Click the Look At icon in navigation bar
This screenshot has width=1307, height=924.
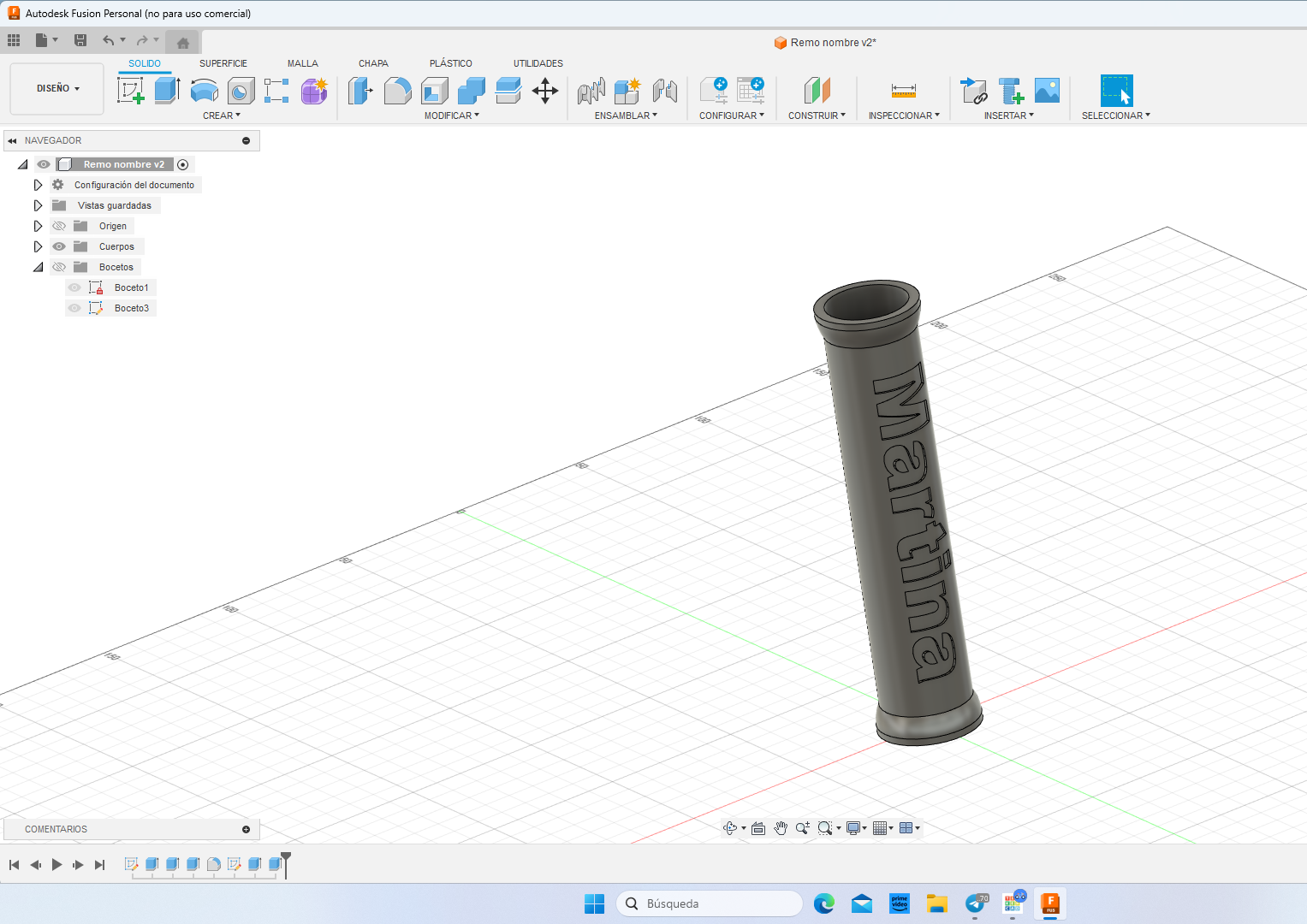point(758,828)
